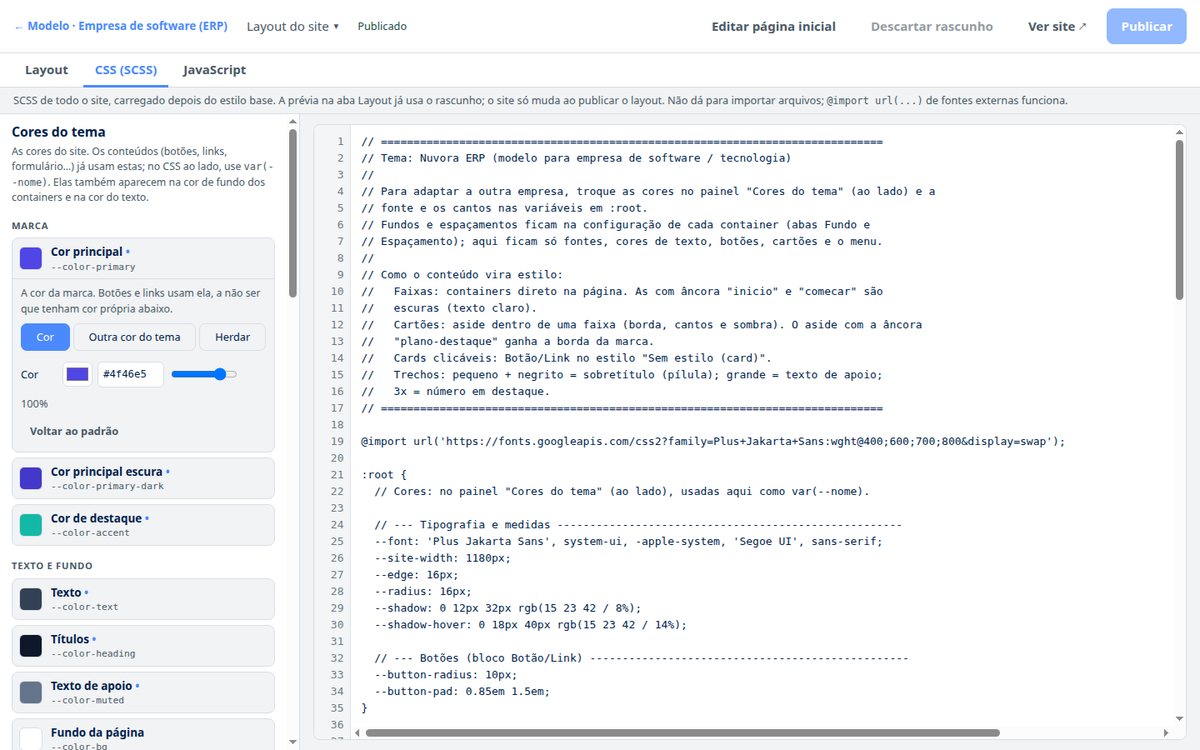Click the horizontal scrollbar left arrow
Screen dimensions: 1200x750
(x=358, y=733)
